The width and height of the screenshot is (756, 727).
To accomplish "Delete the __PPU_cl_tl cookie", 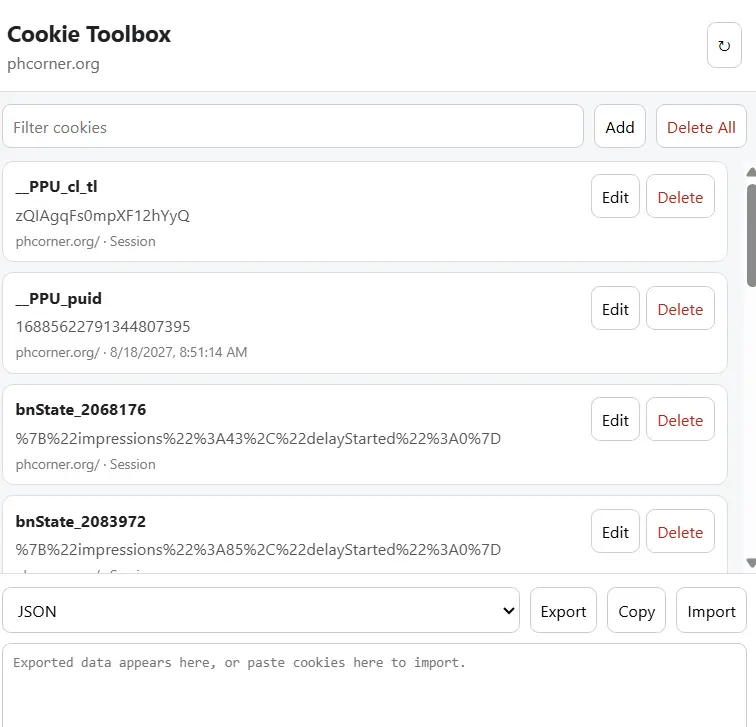I will point(680,196).
